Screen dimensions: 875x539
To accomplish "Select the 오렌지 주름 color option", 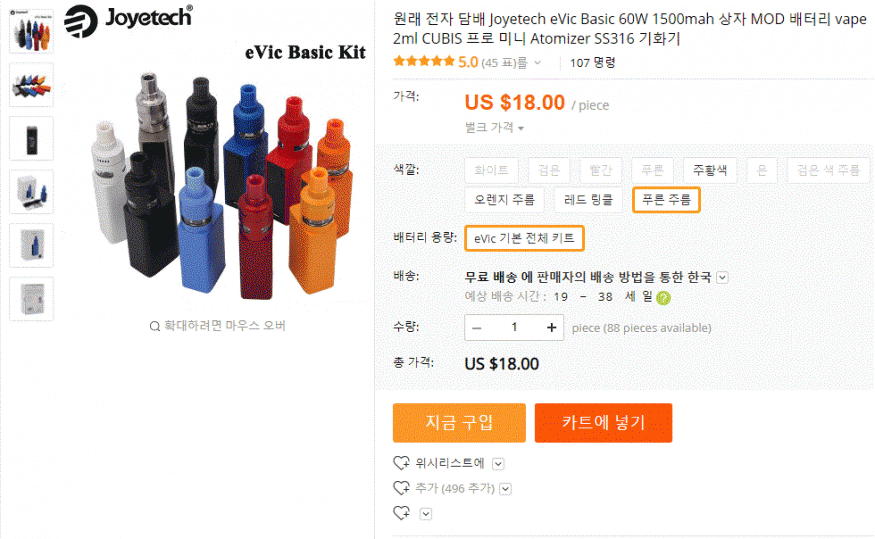I will pyautogui.click(x=505, y=199).
